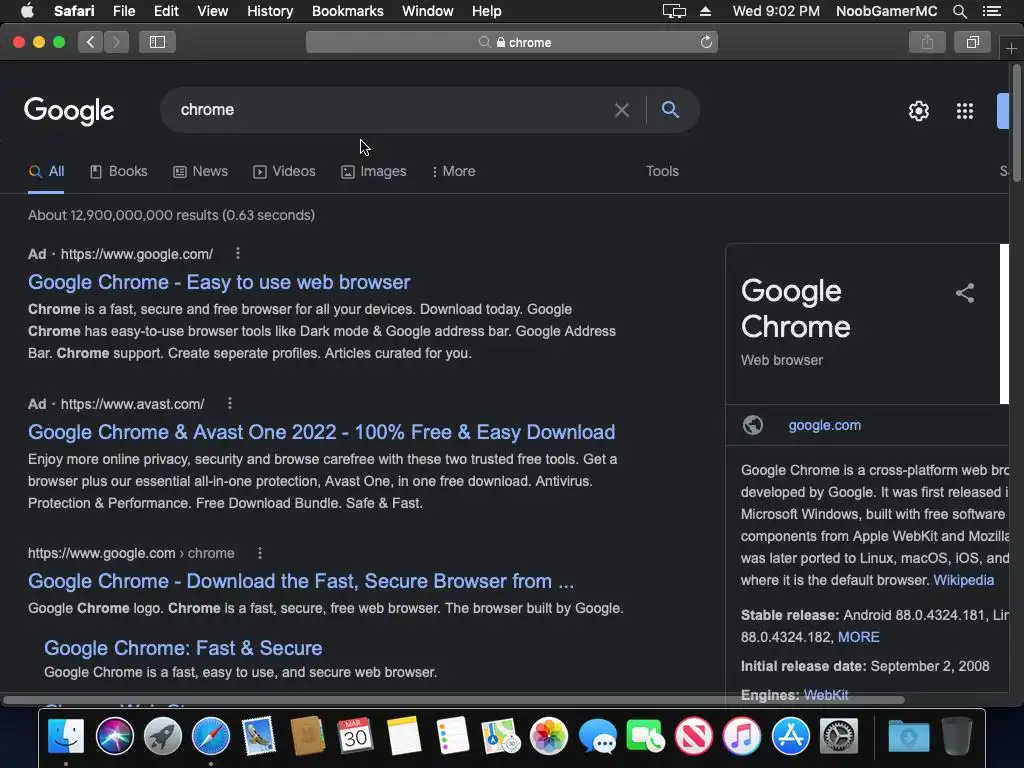Image resolution: width=1024 pixels, height=768 pixels.
Task: Expand the More search filters menu
Action: coord(453,172)
